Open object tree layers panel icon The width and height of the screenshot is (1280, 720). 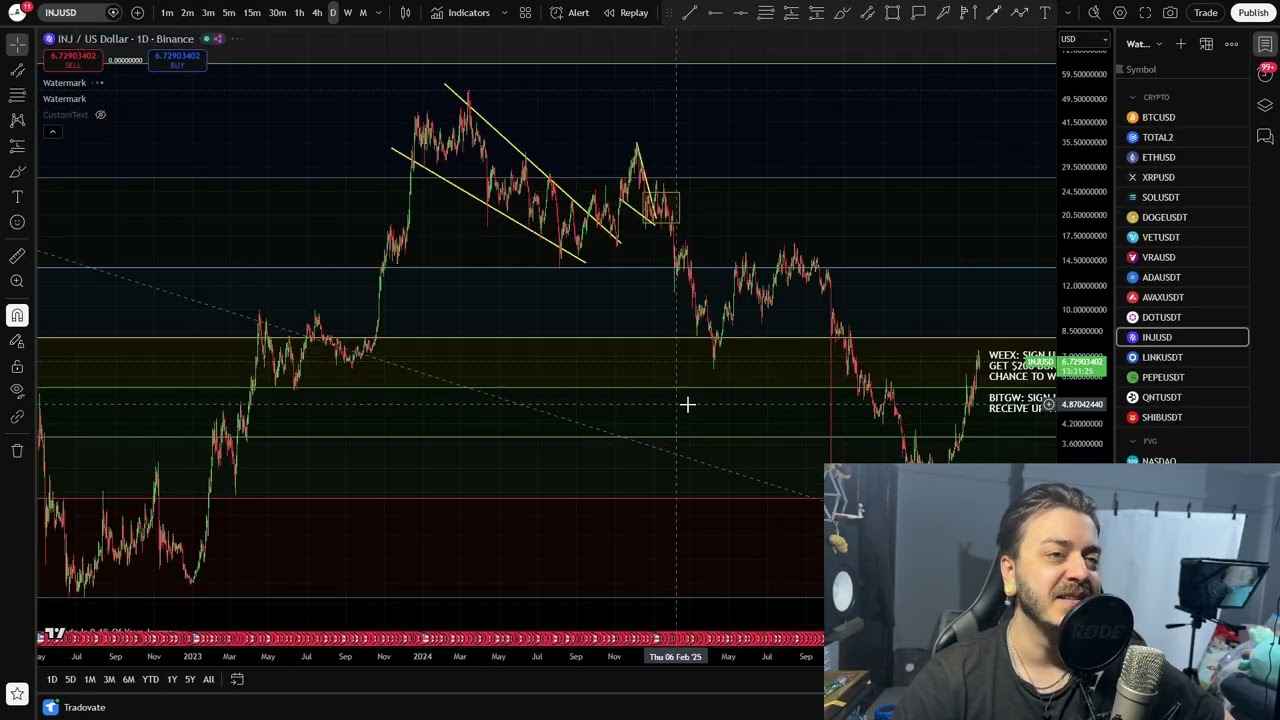pyautogui.click(x=1265, y=105)
